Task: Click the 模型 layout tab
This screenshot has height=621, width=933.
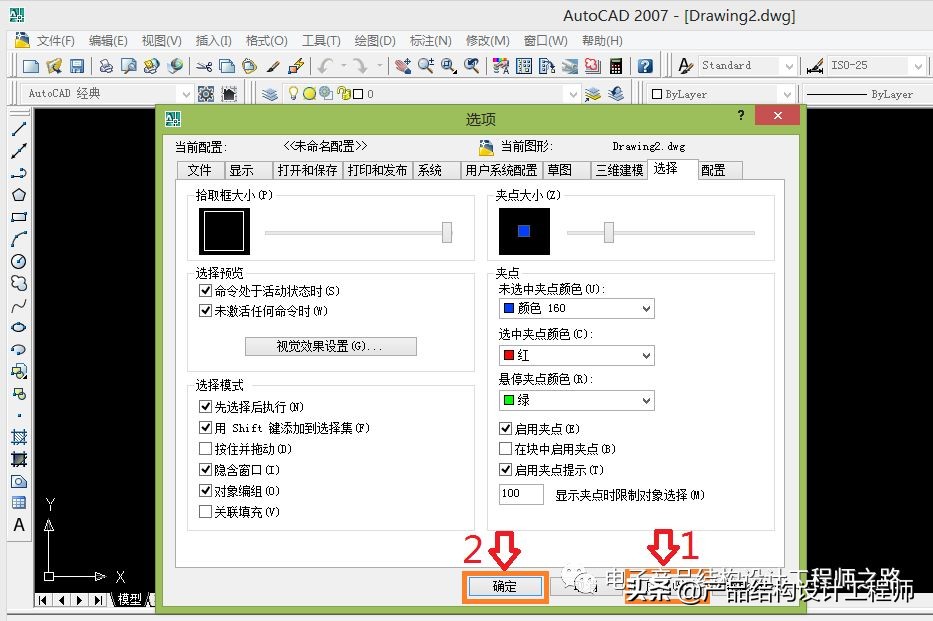Action: (x=130, y=600)
